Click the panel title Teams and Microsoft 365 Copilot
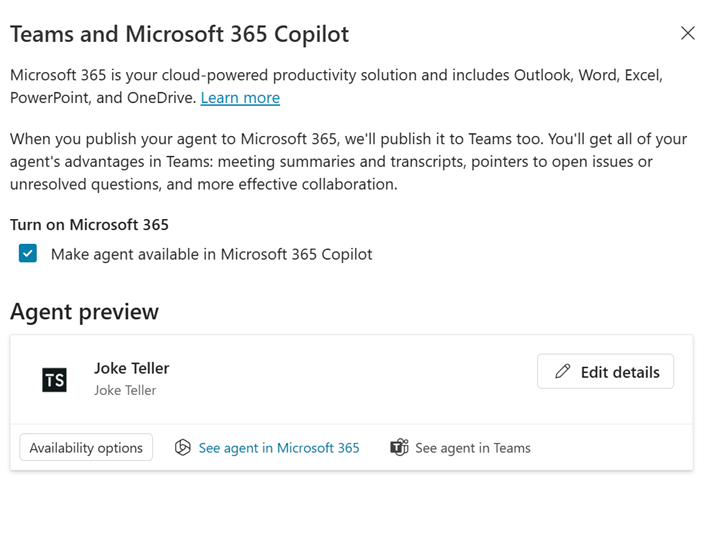Image resolution: width=707 pixels, height=546 pixels. pos(179,34)
